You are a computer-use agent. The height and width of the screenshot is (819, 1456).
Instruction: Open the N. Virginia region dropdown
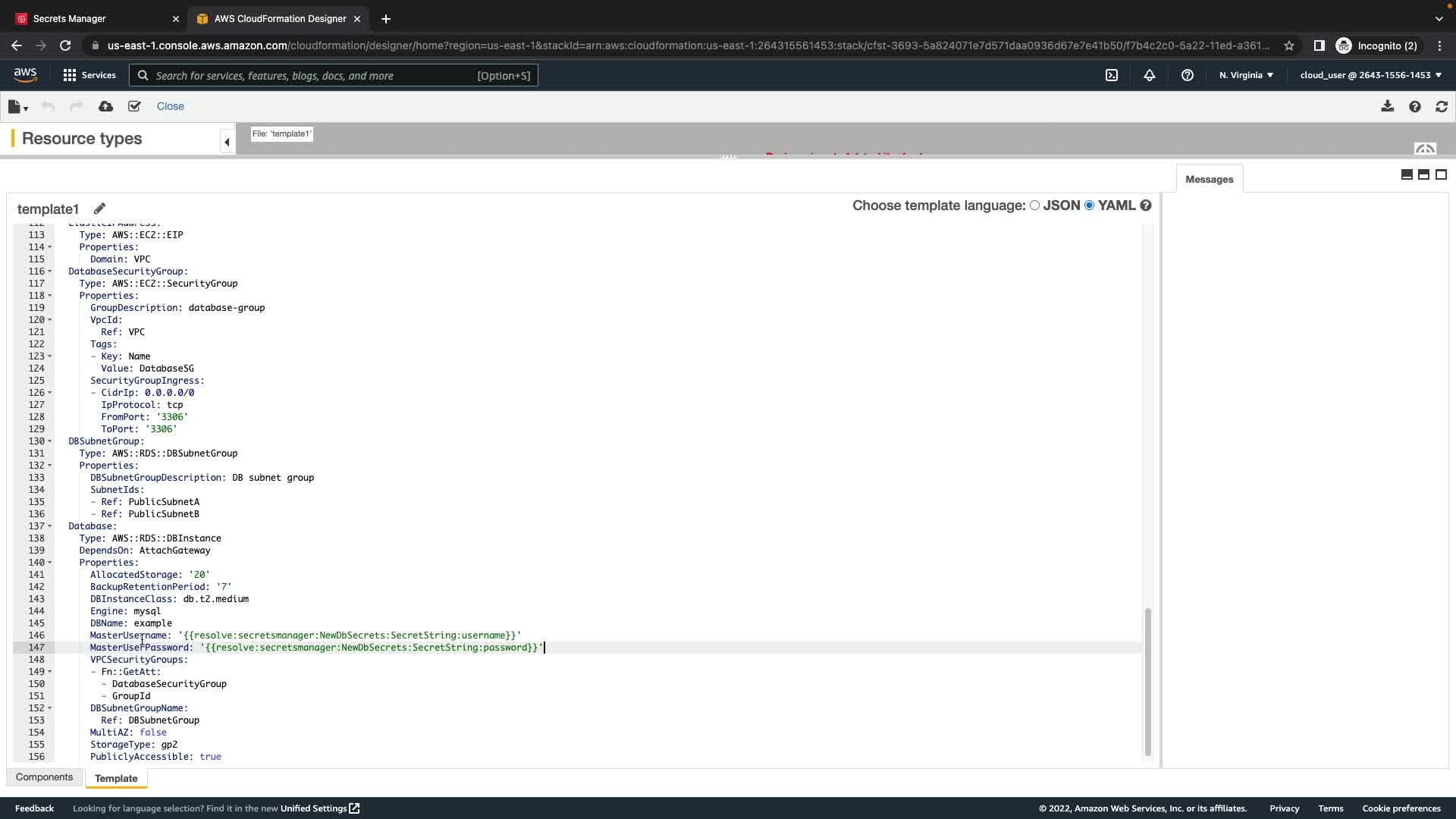(1246, 75)
